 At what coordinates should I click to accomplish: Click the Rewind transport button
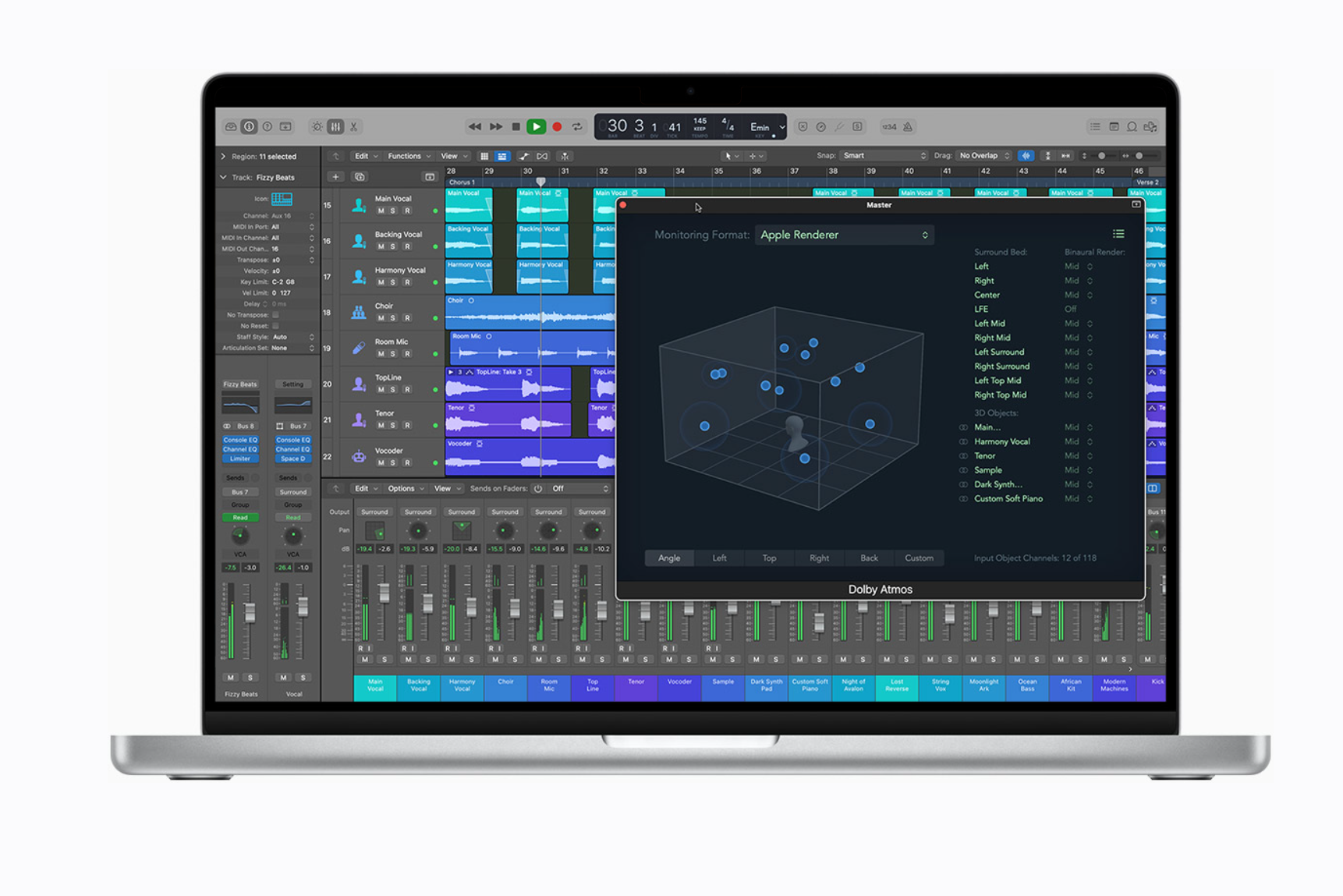click(474, 126)
